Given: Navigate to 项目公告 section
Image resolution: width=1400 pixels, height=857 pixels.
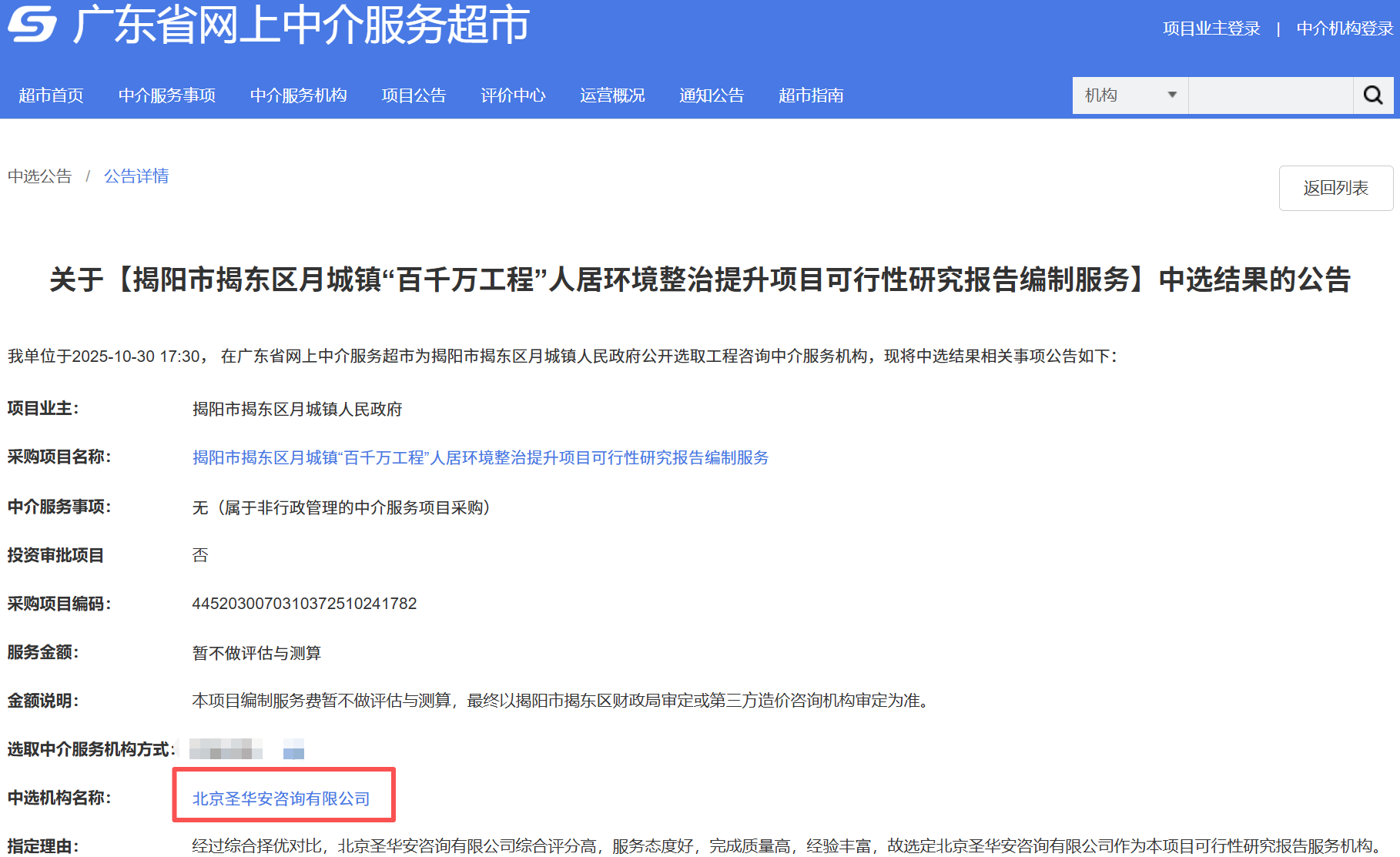Looking at the screenshot, I should click(414, 95).
